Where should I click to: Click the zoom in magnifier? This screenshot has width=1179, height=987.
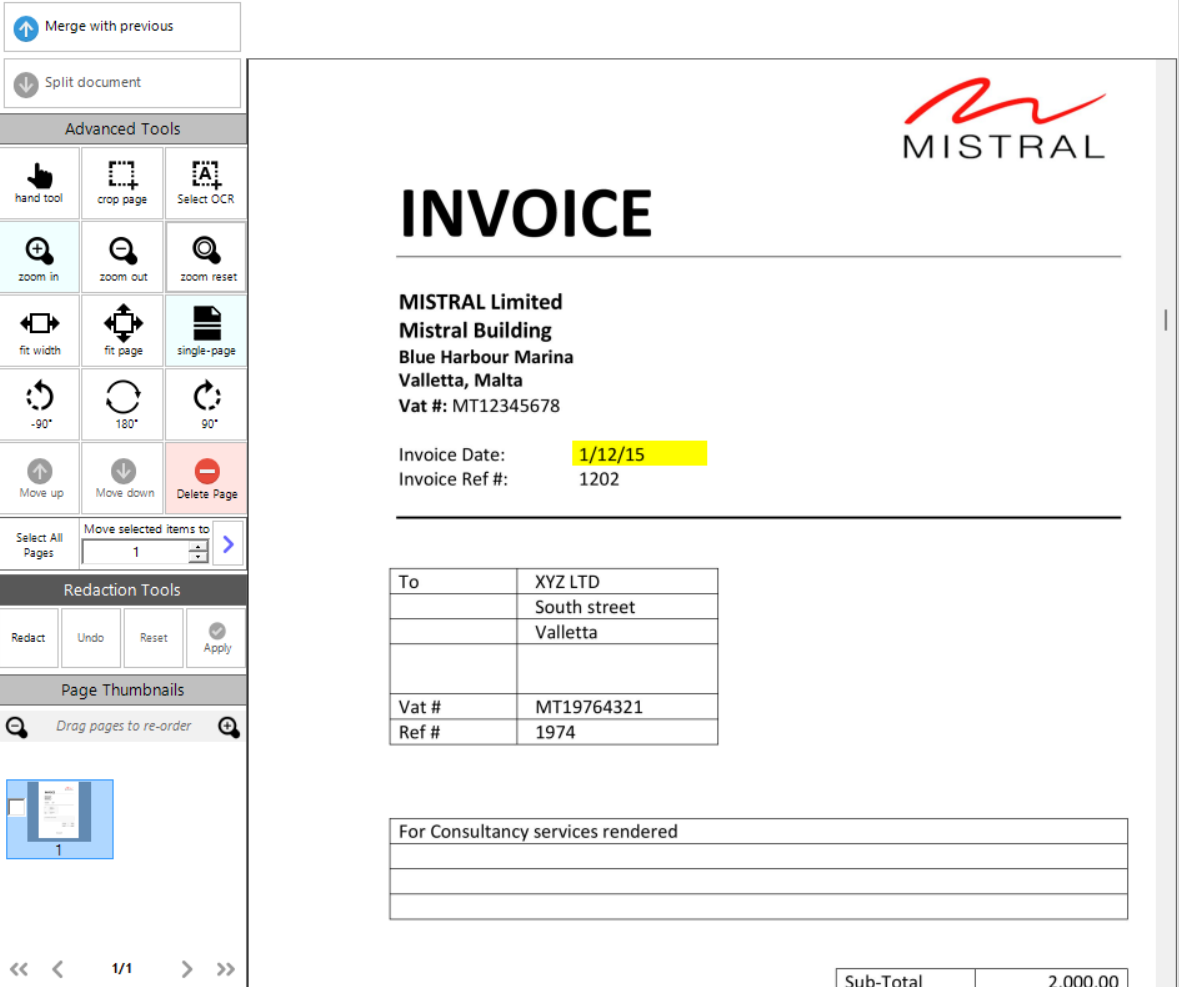40,258
